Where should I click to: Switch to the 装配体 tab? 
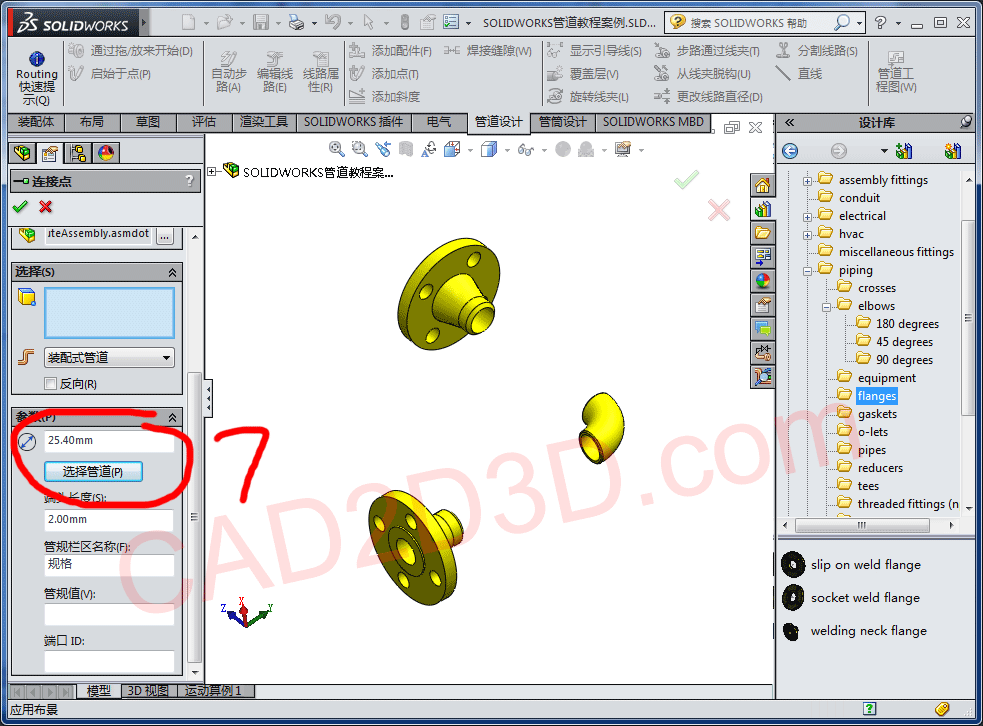click(x=36, y=122)
